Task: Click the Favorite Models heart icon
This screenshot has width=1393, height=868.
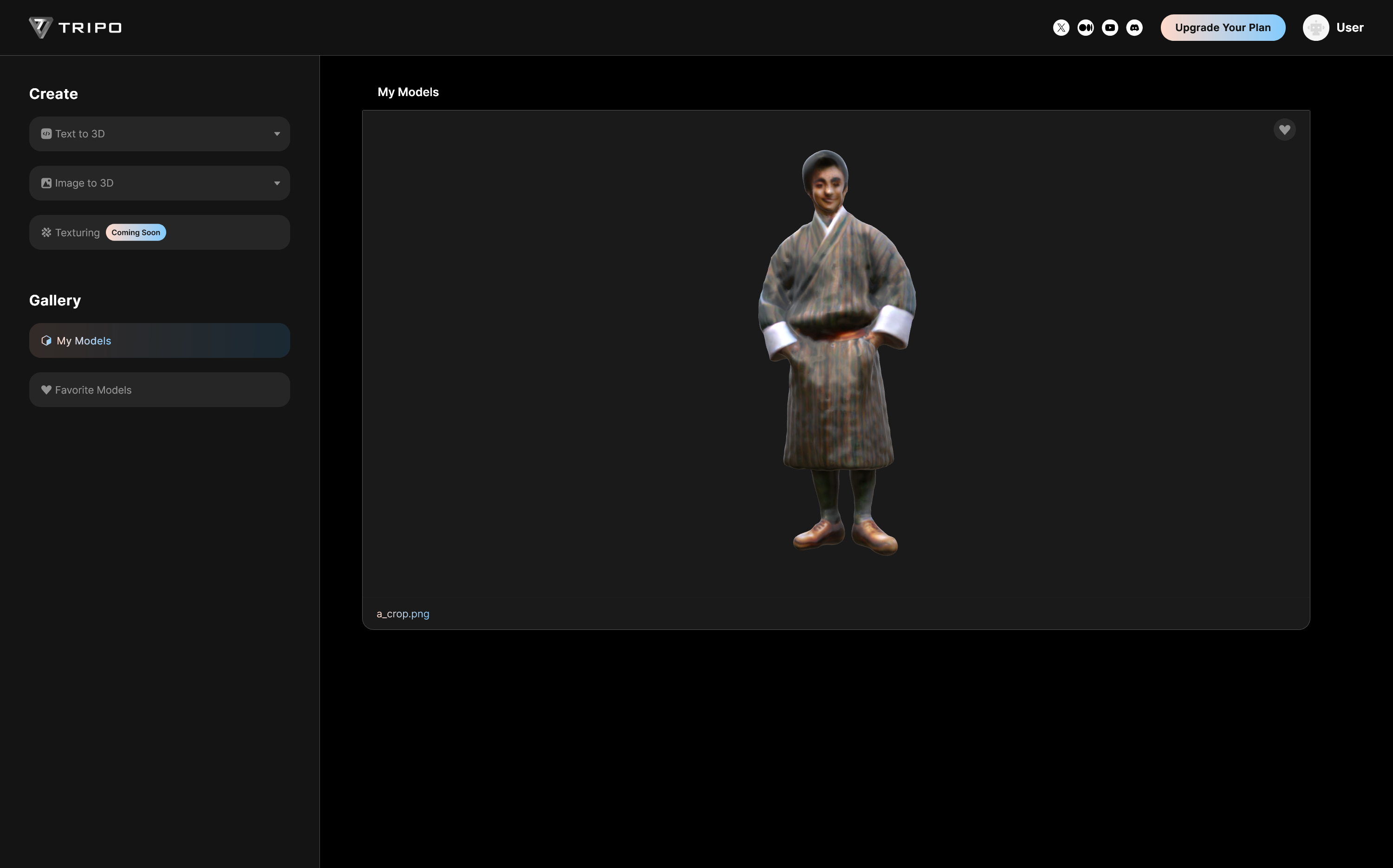Action: tap(46, 390)
